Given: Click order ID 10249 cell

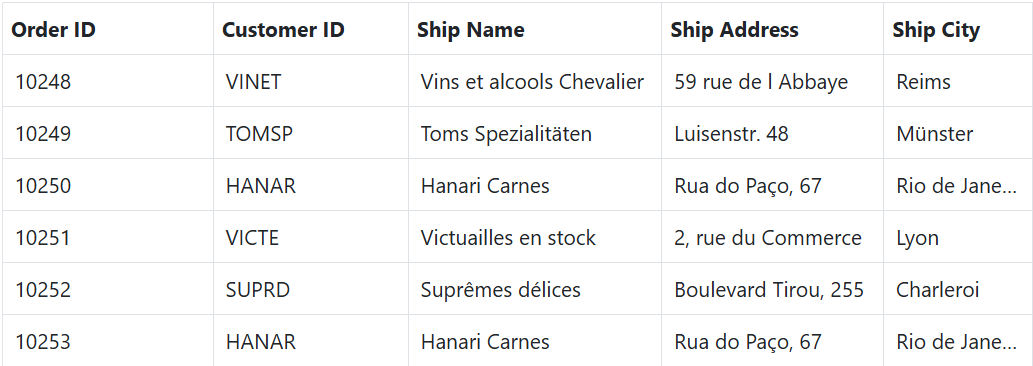Looking at the screenshot, I should [107, 133].
